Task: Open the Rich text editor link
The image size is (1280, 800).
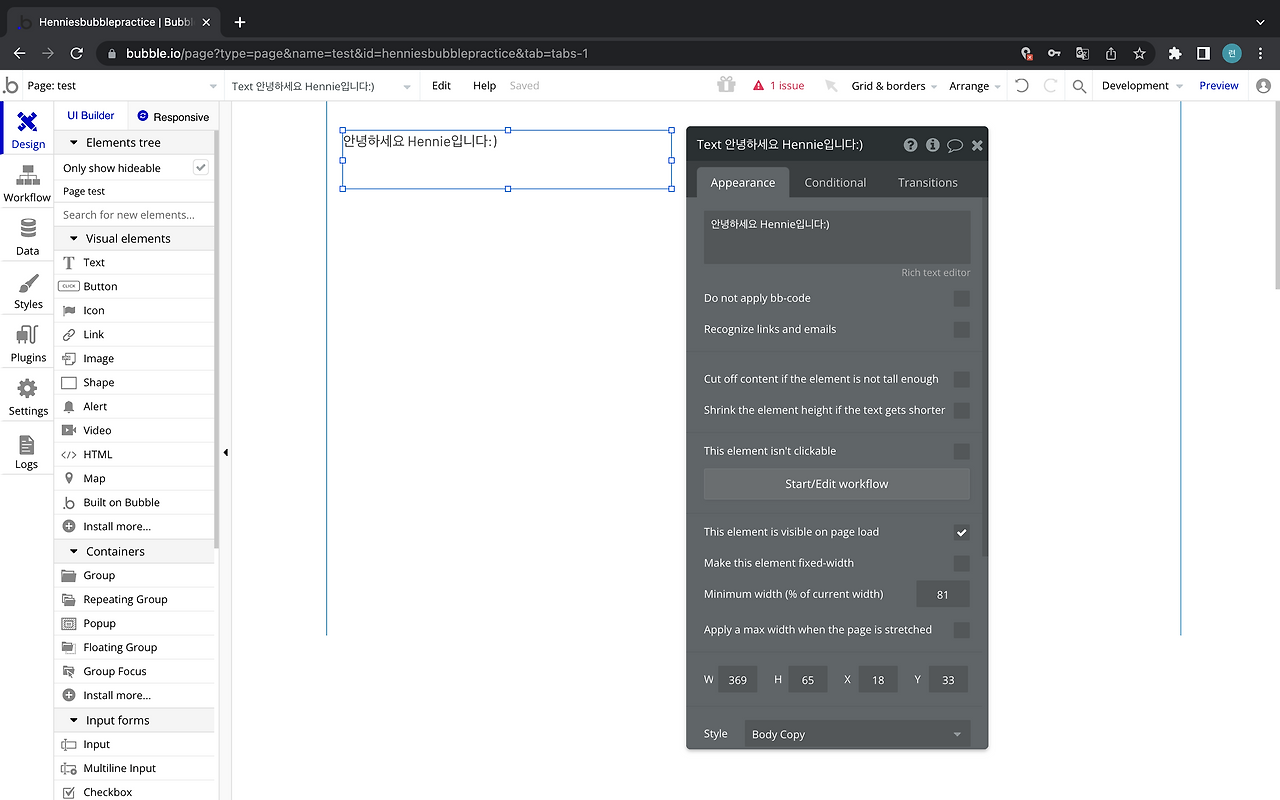Action: (936, 272)
